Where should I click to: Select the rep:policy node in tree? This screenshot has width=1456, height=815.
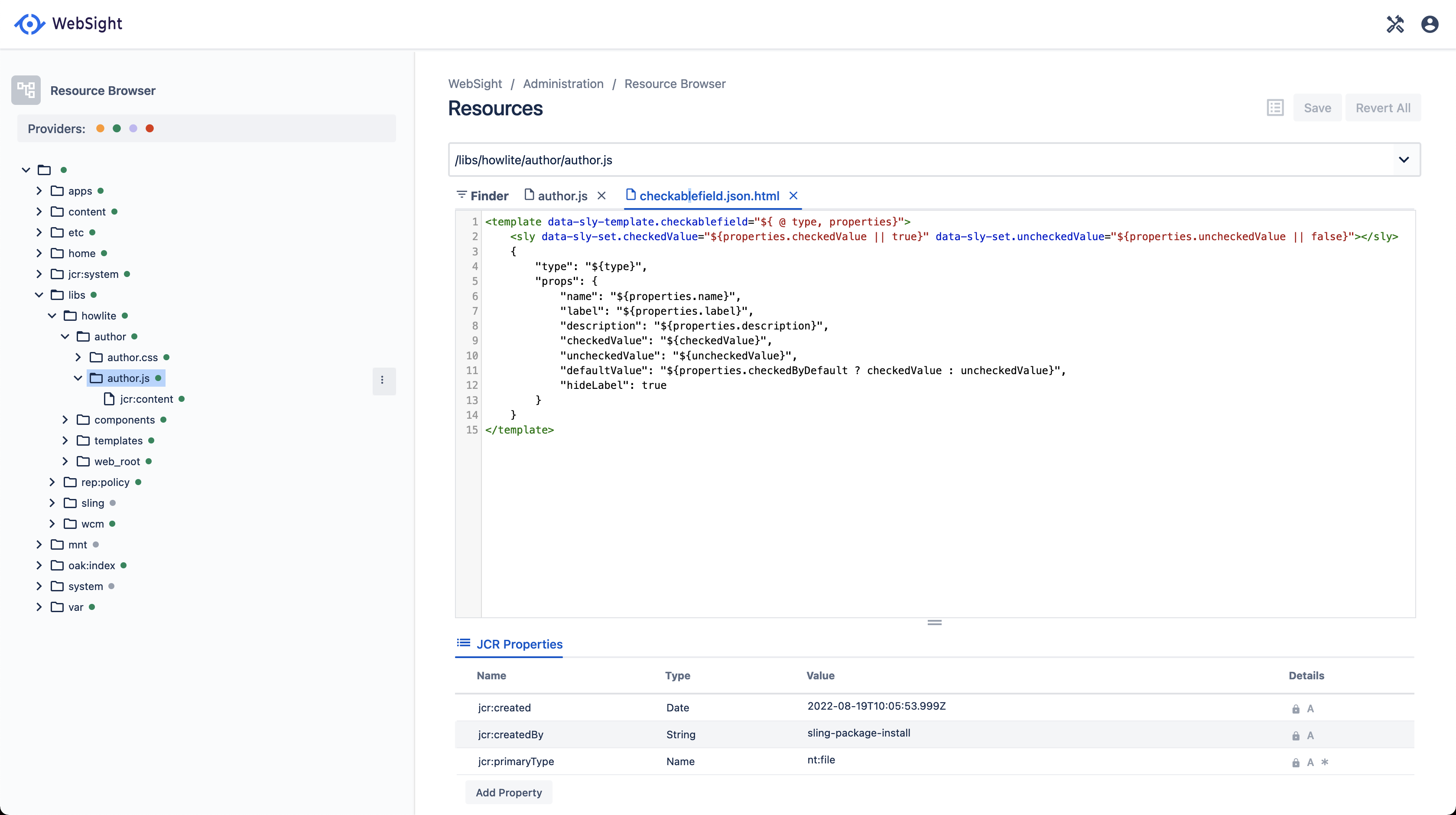[x=105, y=482]
